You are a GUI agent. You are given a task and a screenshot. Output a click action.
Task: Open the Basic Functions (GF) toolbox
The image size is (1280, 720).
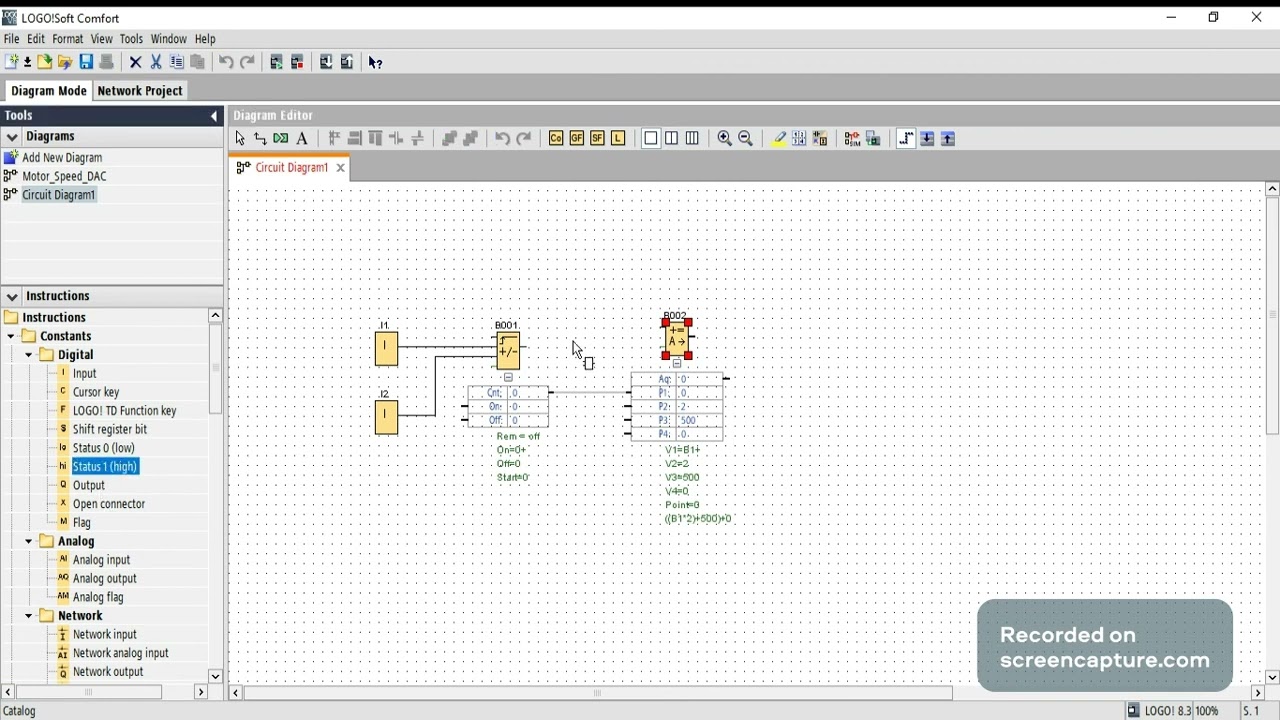(x=577, y=139)
